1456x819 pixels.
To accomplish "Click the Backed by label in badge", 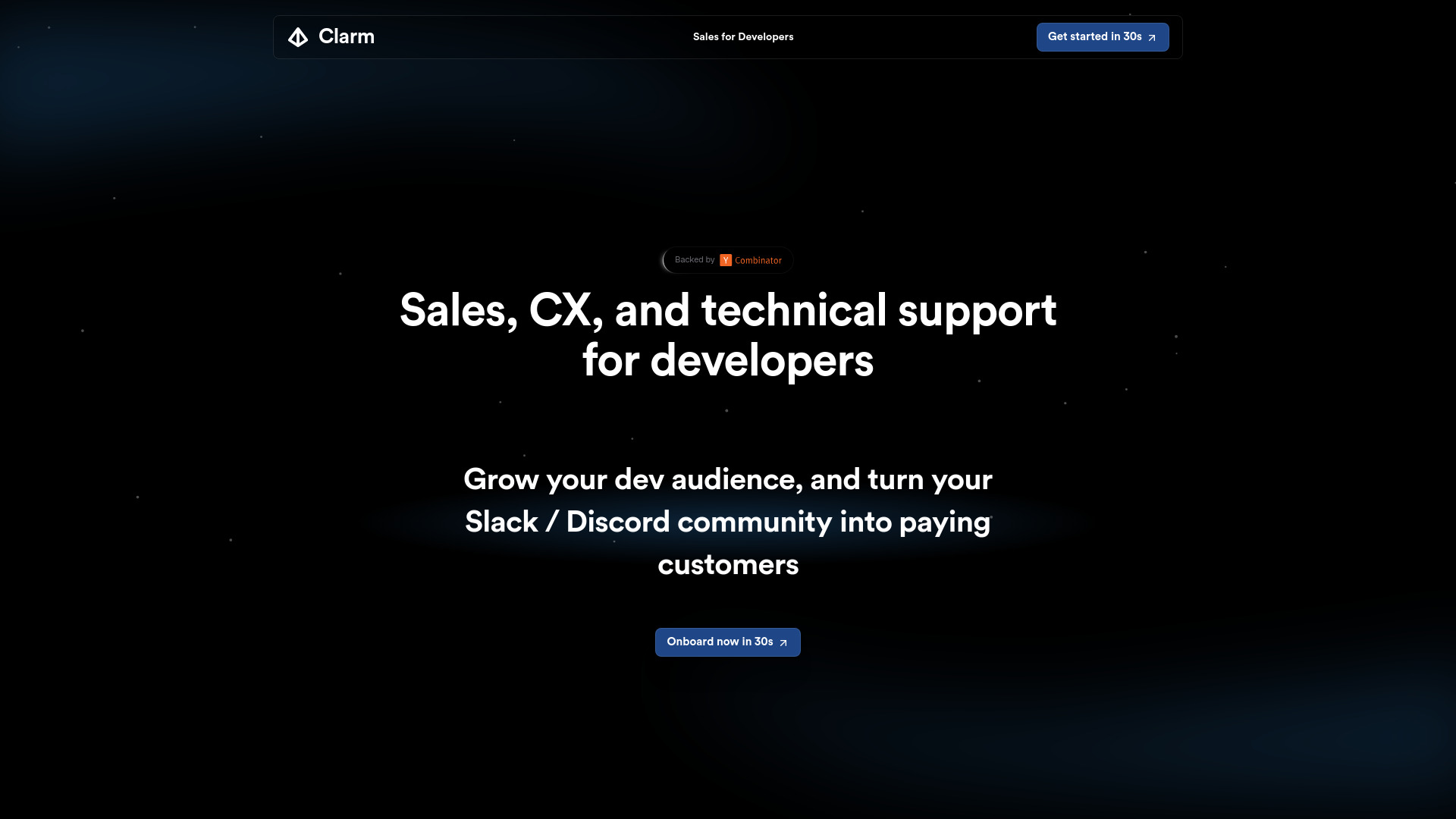I will point(694,259).
